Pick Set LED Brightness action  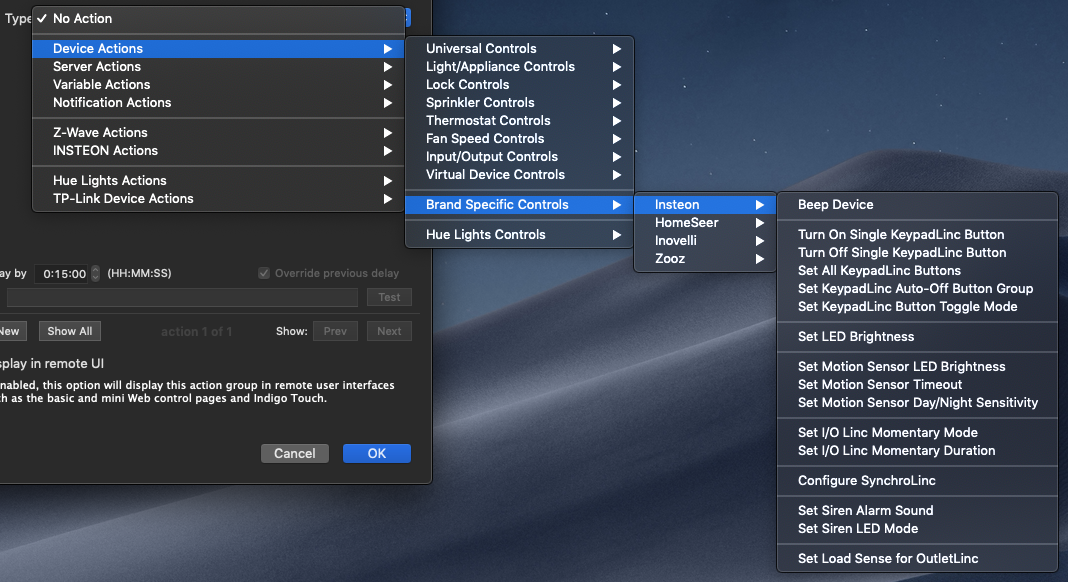[917, 337]
